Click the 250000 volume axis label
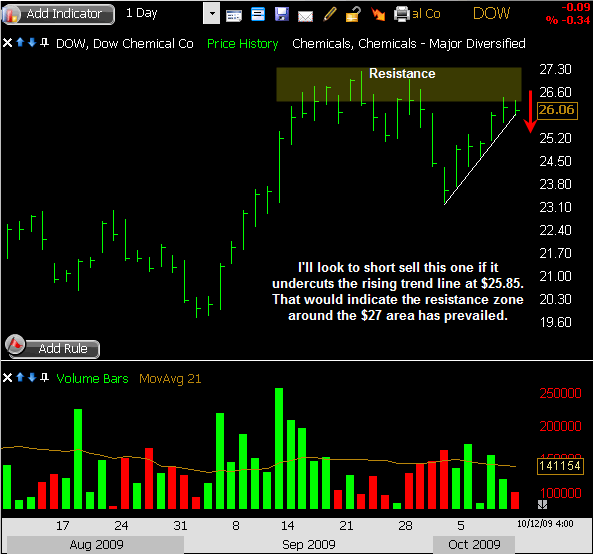Screen dimensions: 593x554 point(560,394)
